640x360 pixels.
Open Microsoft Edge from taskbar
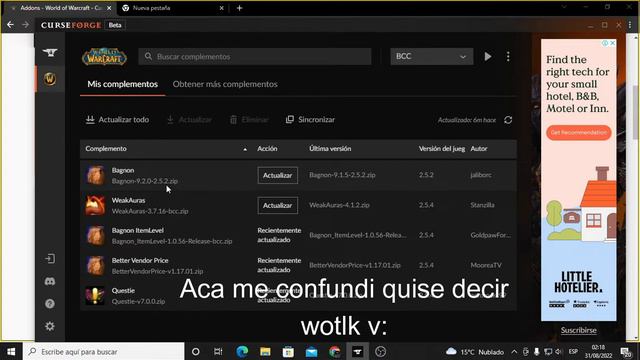pos(242,351)
